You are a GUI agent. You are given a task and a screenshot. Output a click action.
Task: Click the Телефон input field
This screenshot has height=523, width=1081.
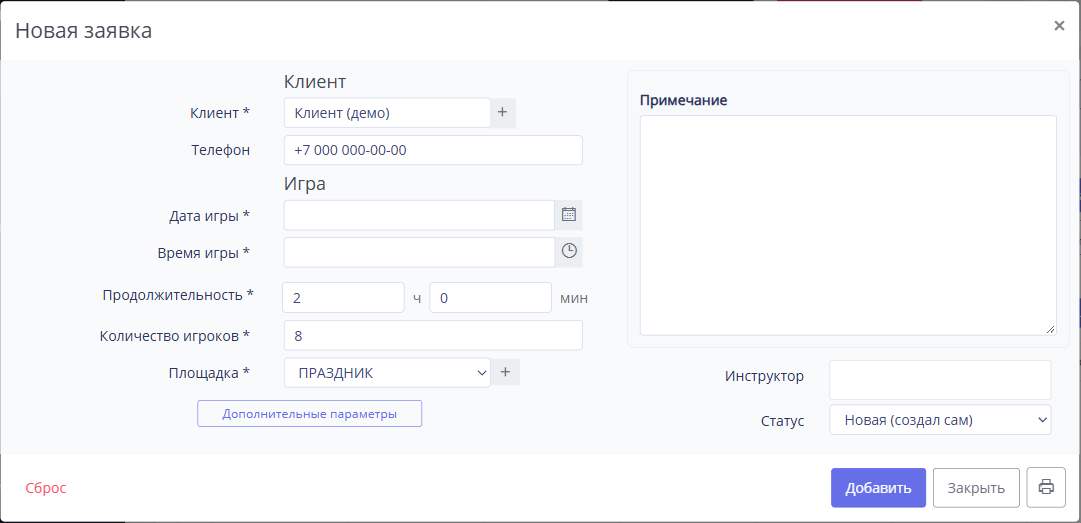(433, 150)
